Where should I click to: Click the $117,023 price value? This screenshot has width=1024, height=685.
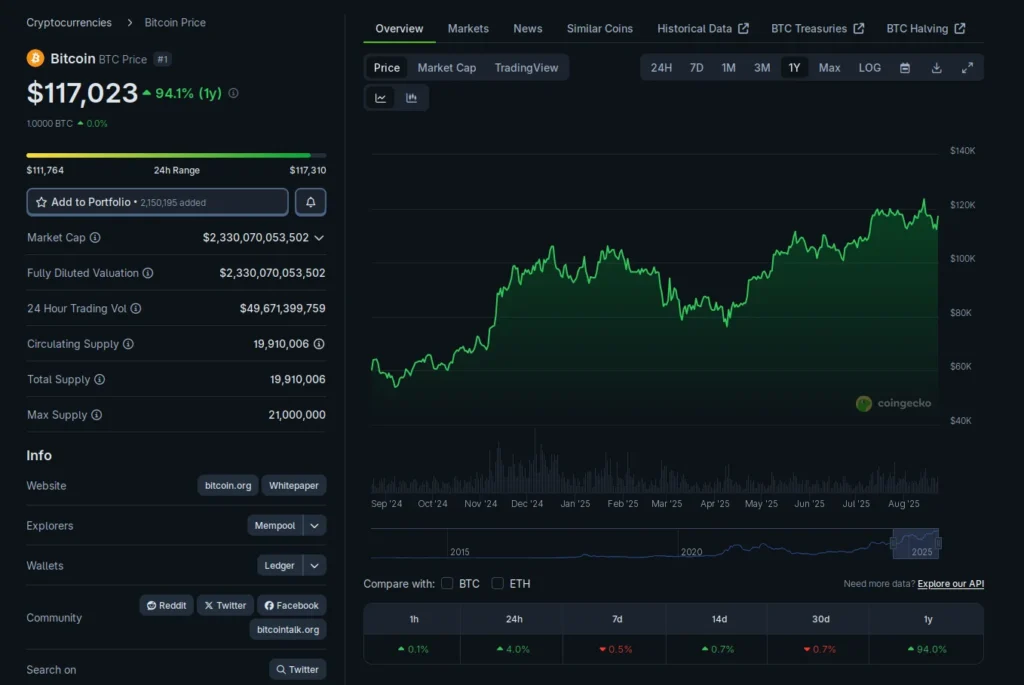tap(82, 93)
